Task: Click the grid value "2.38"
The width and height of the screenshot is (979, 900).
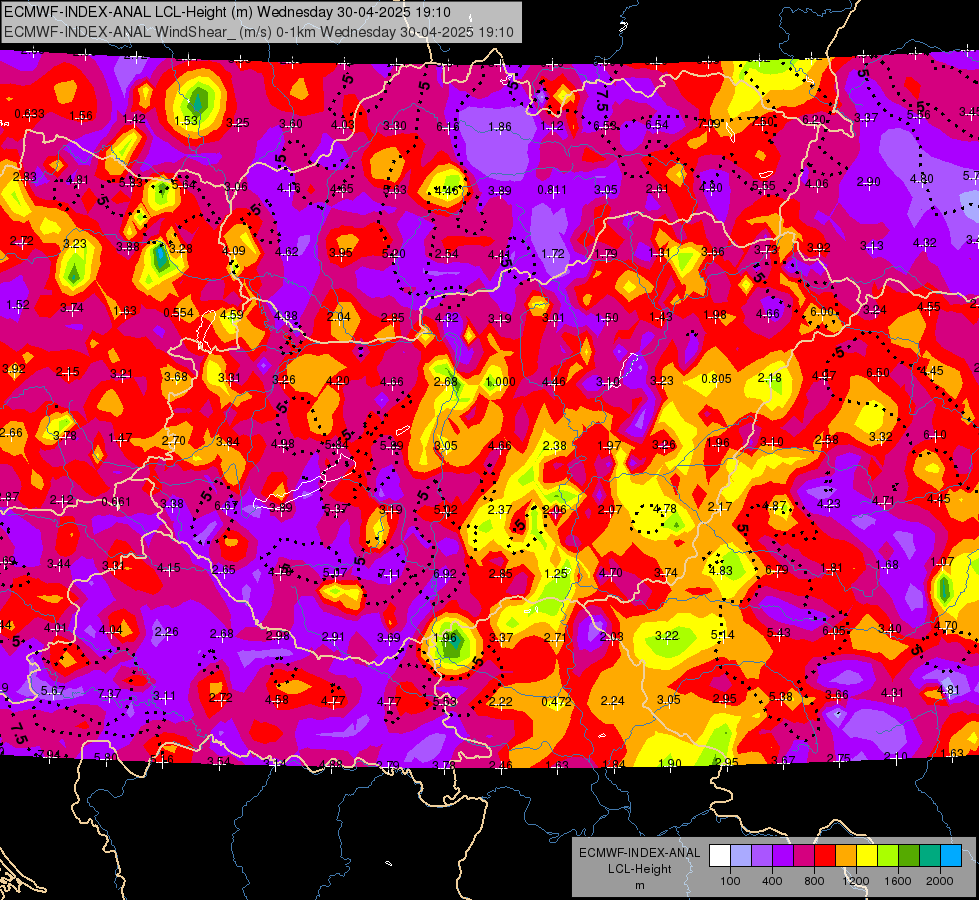Action: (554, 445)
